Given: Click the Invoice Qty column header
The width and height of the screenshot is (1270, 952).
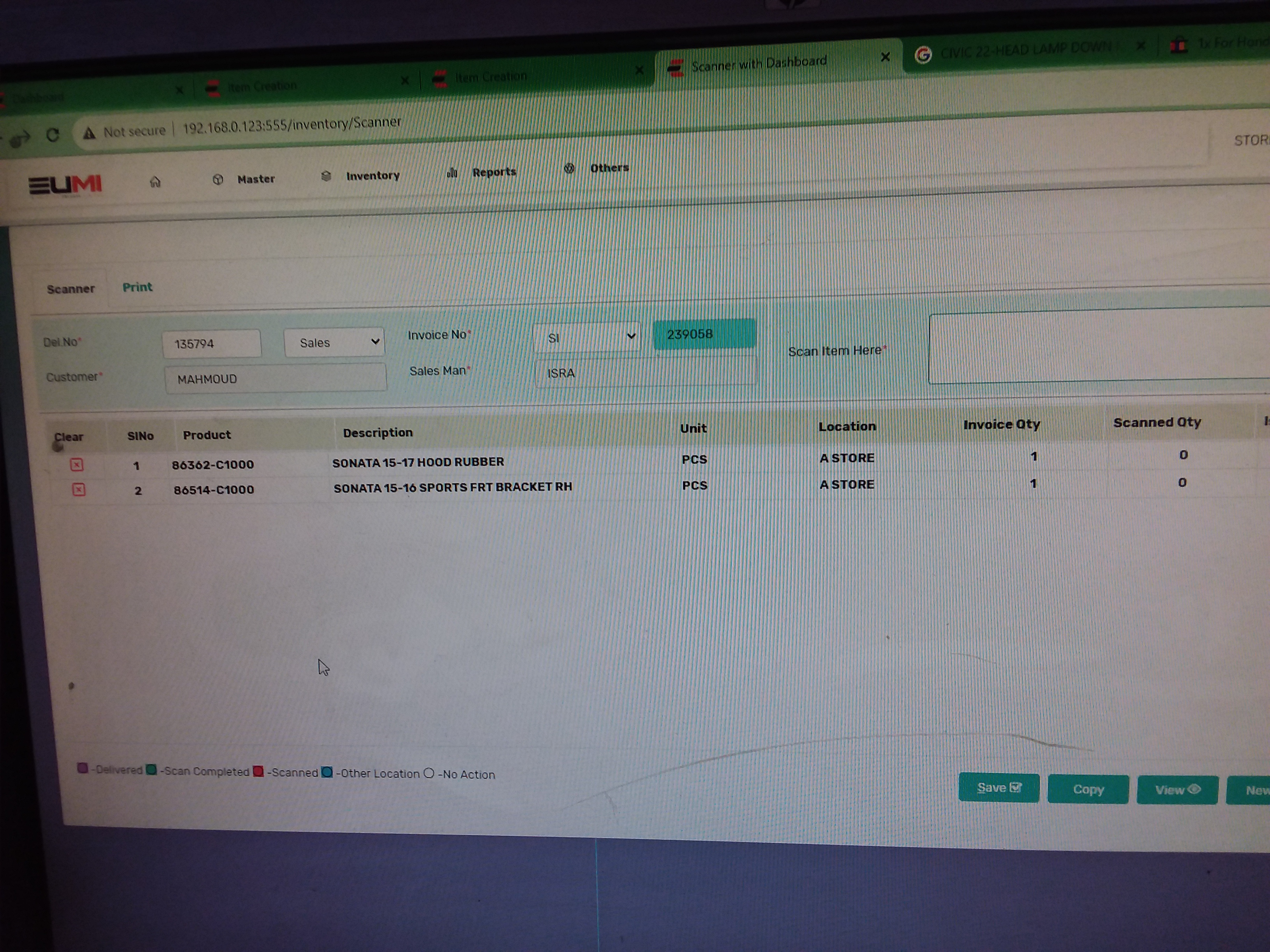Looking at the screenshot, I should tap(1001, 425).
